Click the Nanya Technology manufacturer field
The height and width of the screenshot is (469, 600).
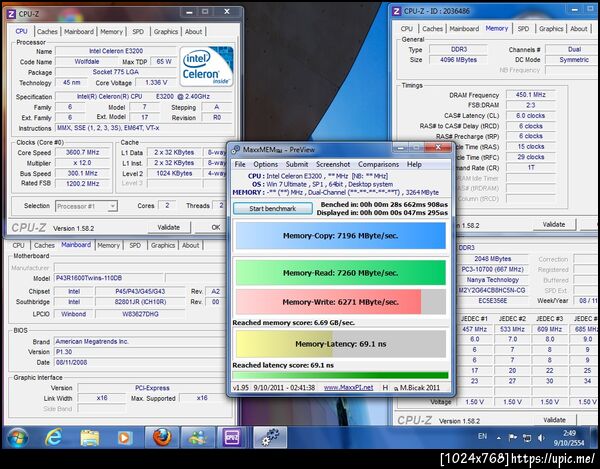pos(493,280)
